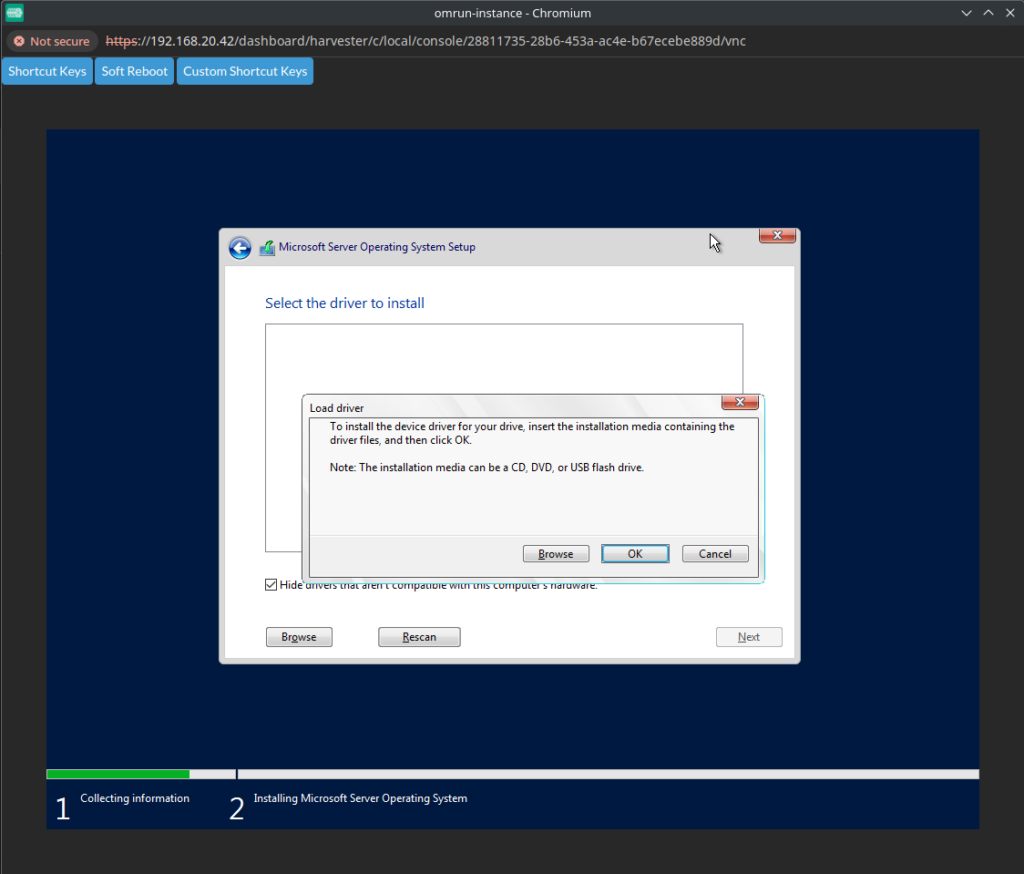The width and height of the screenshot is (1024, 874).
Task: Click the 'Load driver' dialog title
Action: point(336,408)
